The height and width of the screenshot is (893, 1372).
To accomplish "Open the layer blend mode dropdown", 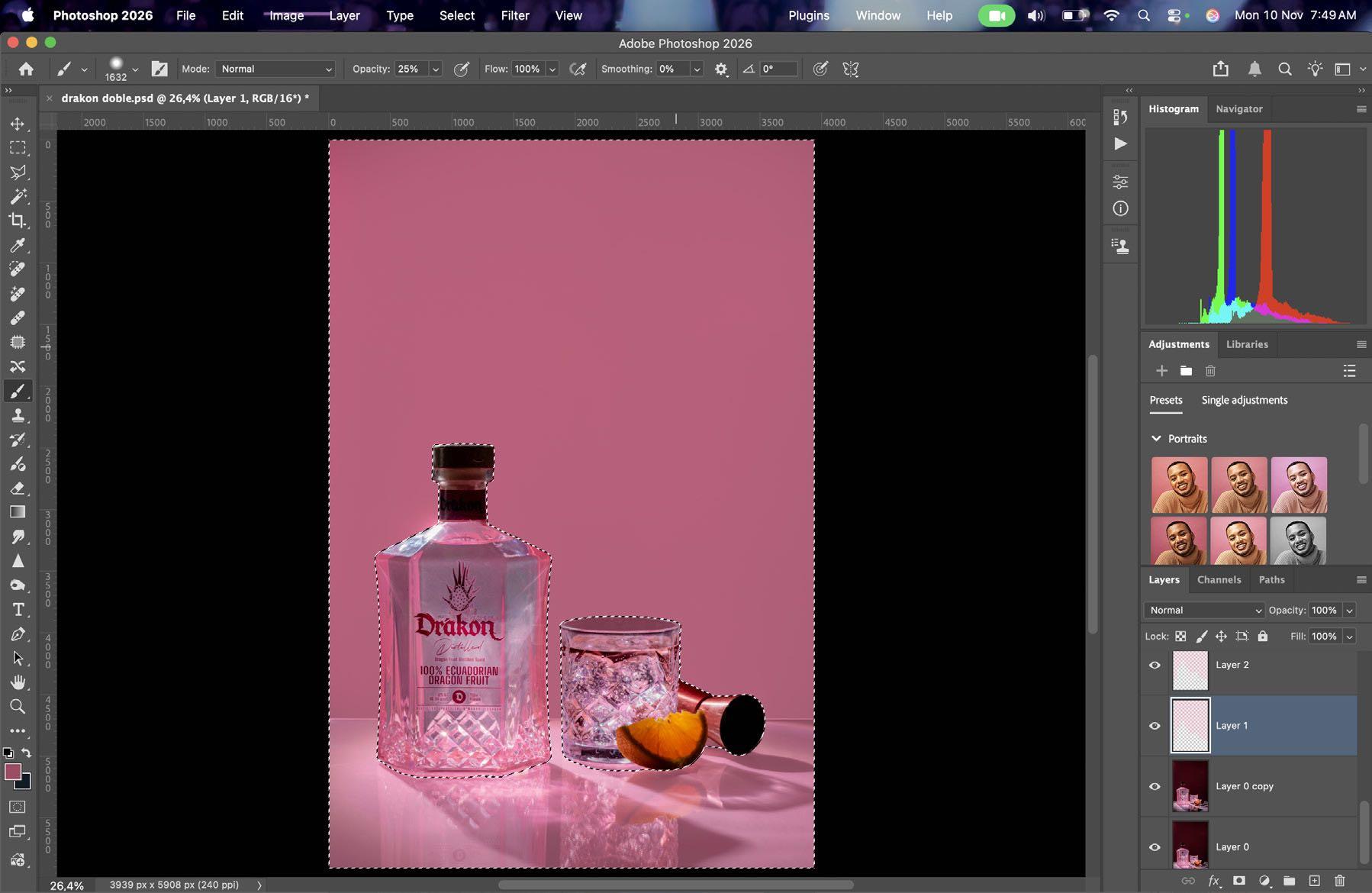I will tap(1204, 611).
